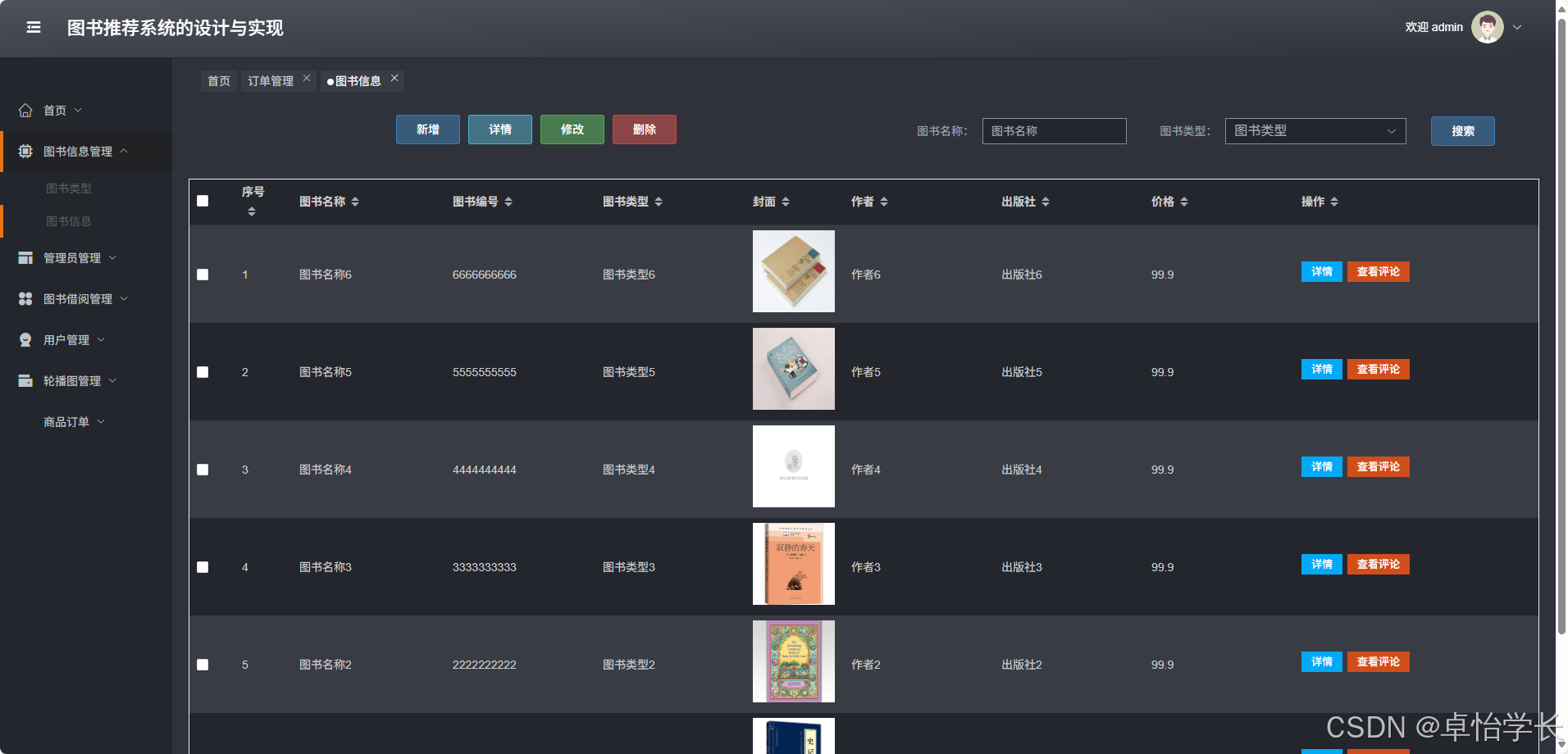
Task: Check the row for 图书名称4
Action: click(x=203, y=470)
